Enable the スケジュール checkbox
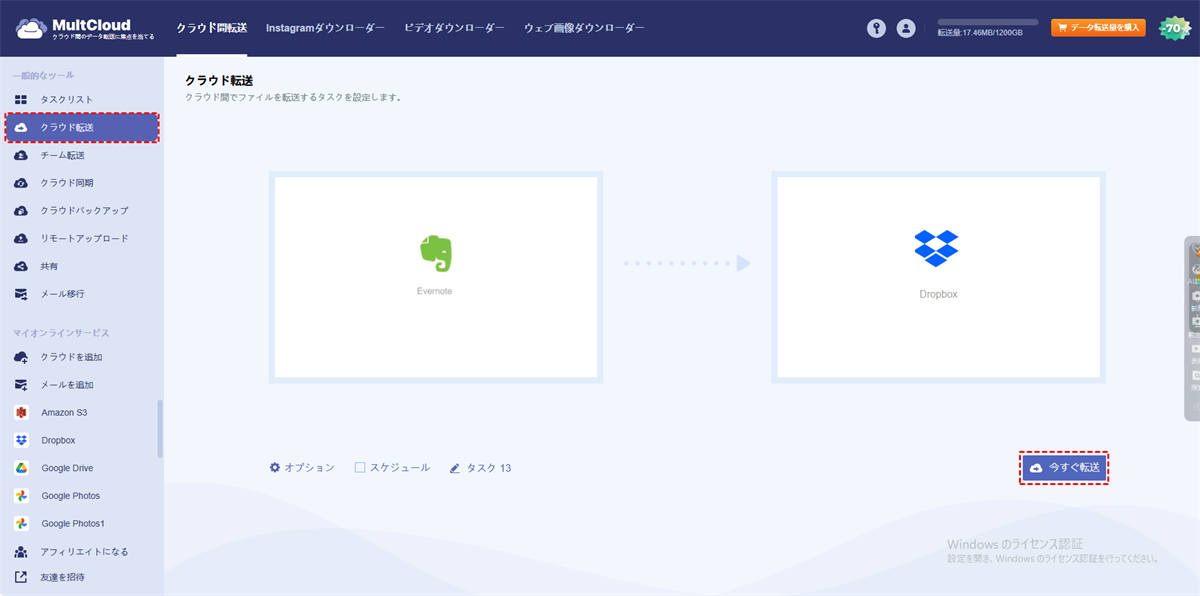The height and width of the screenshot is (596, 1200). click(x=360, y=467)
